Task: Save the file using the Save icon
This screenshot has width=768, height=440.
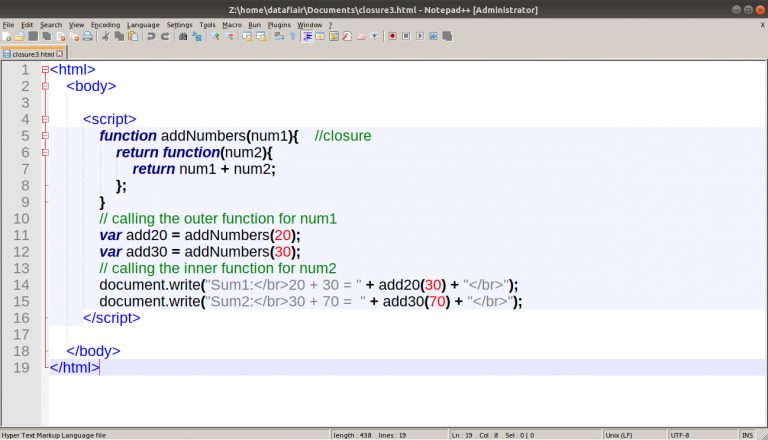Action: coord(33,36)
